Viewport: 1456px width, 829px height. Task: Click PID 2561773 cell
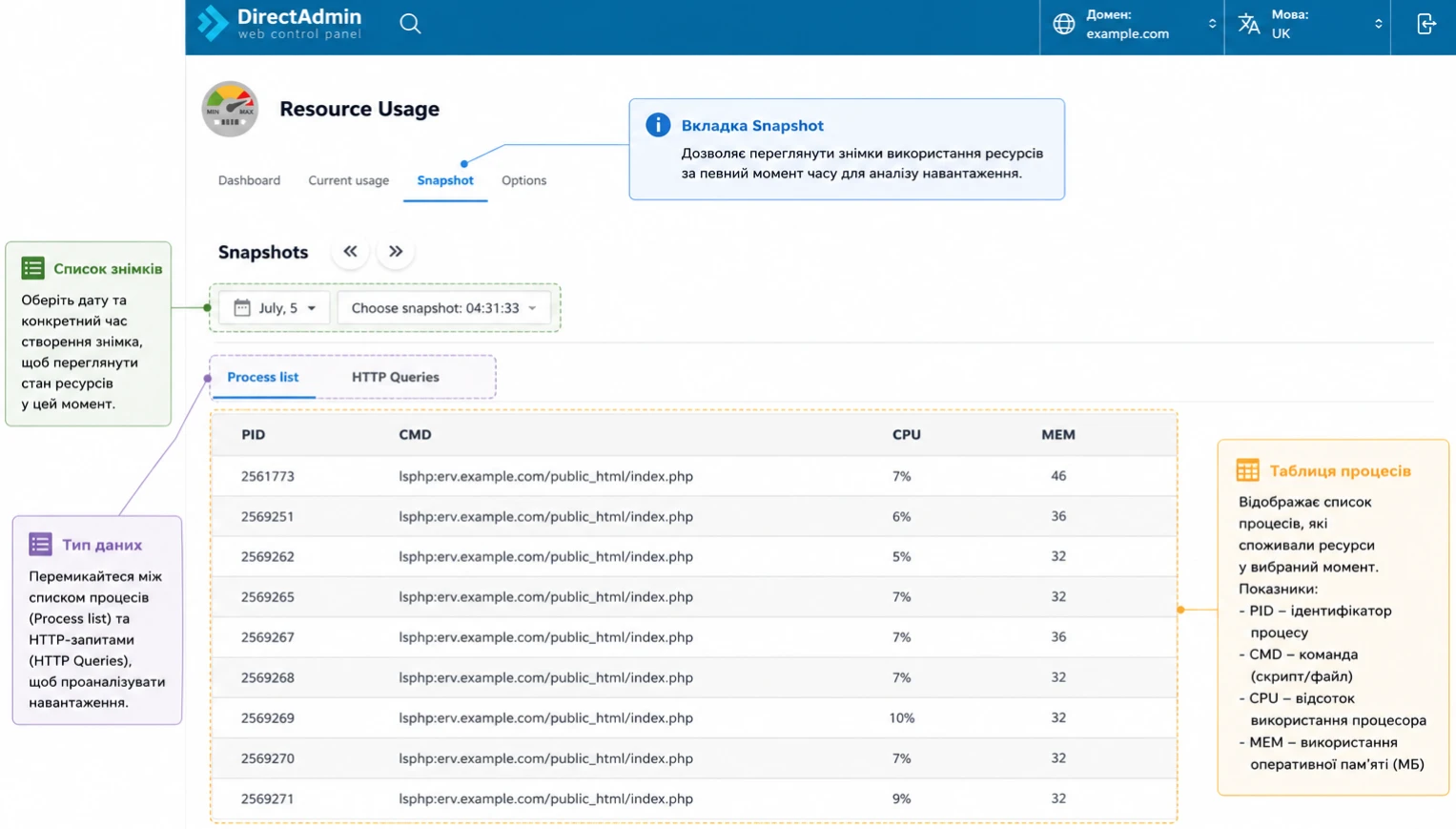point(268,476)
